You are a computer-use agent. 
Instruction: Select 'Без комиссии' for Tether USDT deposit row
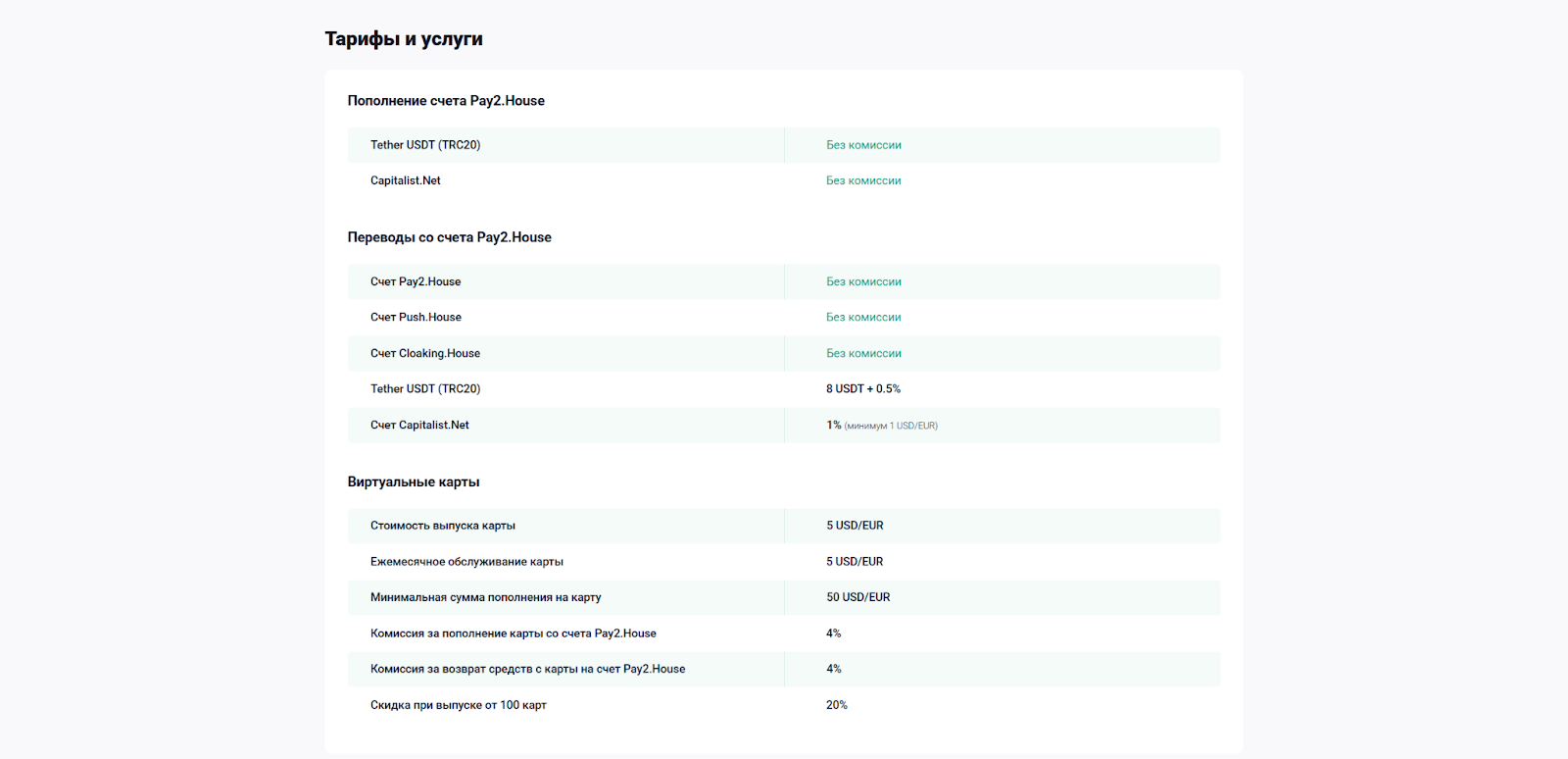pyautogui.click(x=863, y=145)
